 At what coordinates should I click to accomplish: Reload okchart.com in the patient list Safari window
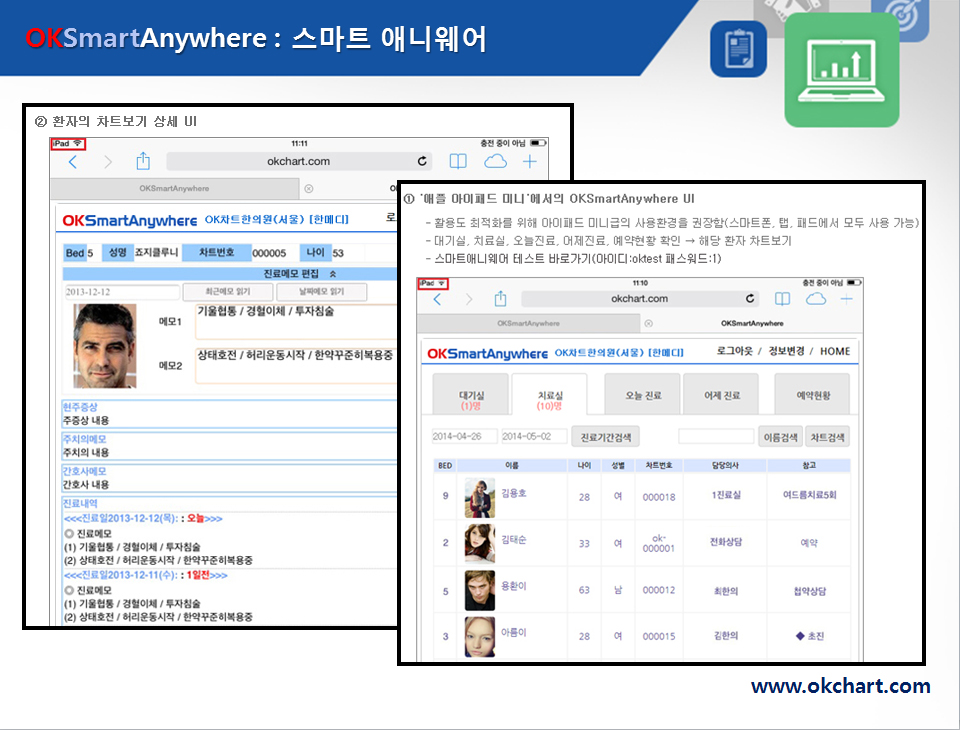pos(750,298)
